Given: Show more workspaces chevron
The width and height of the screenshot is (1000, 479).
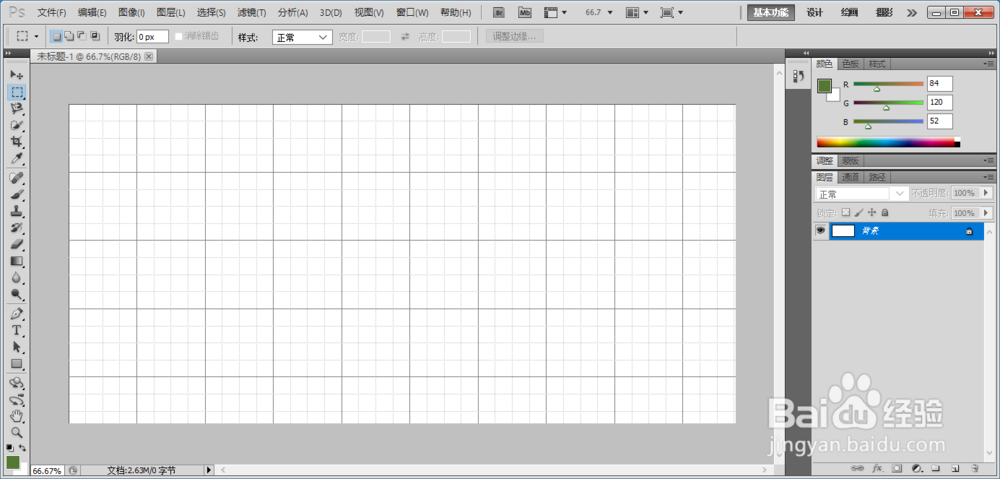Looking at the screenshot, I should point(912,12).
